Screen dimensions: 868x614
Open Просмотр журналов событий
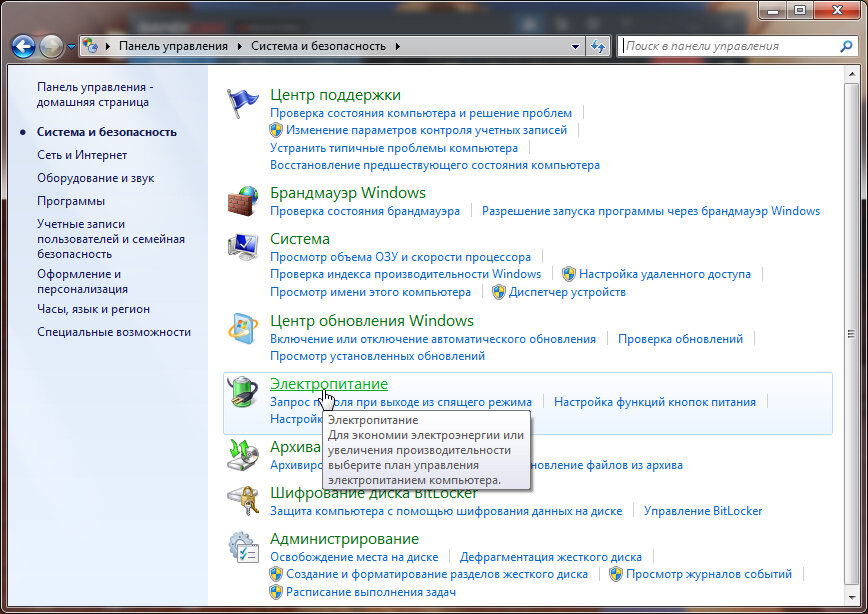[709, 574]
